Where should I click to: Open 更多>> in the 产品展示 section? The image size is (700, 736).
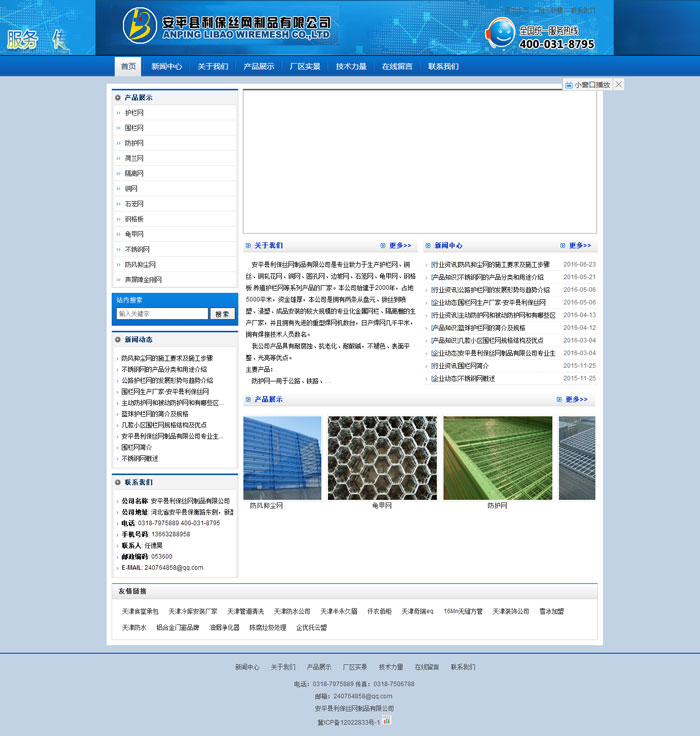(x=577, y=399)
